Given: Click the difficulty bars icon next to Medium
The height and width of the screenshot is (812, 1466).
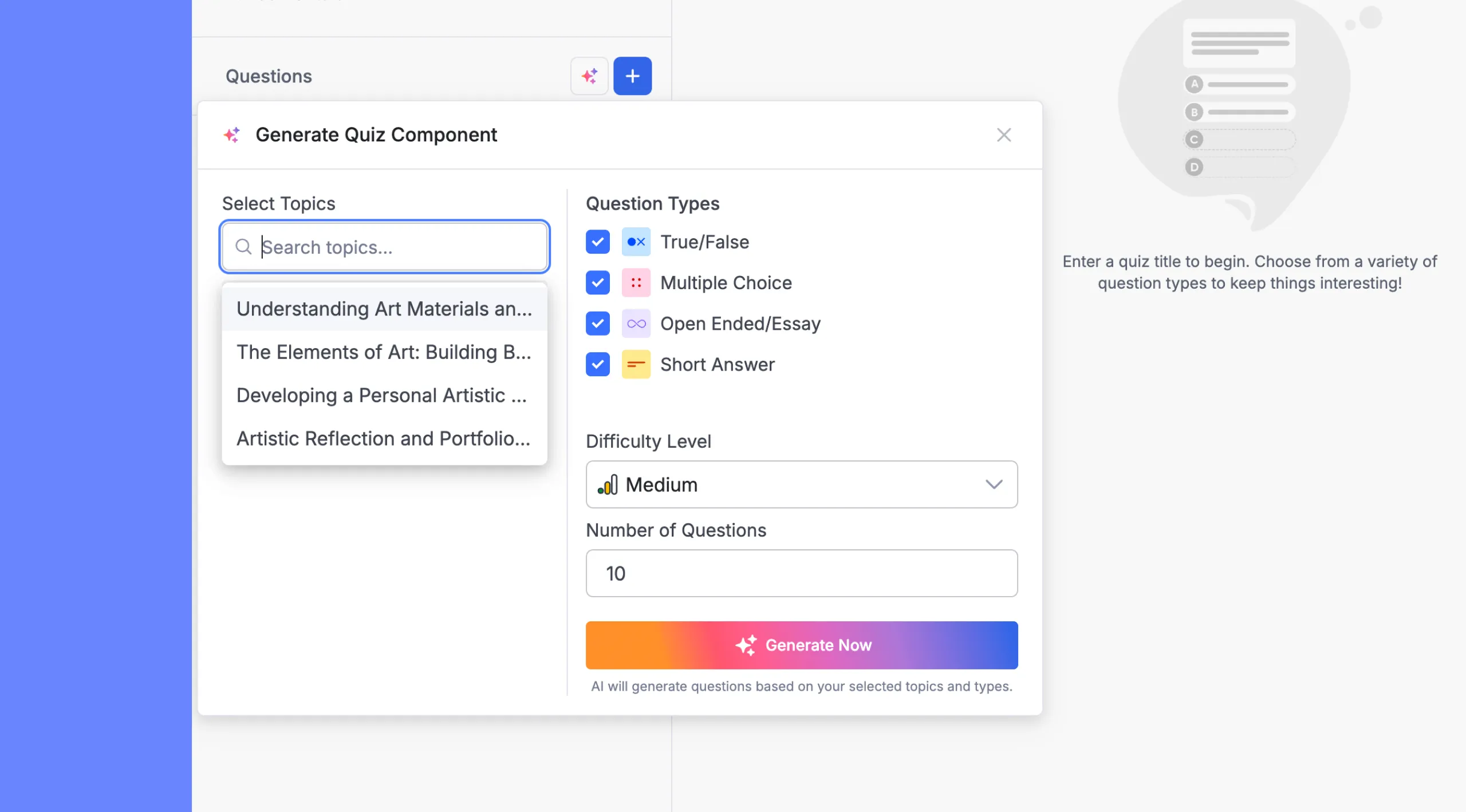Looking at the screenshot, I should point(608,484).
